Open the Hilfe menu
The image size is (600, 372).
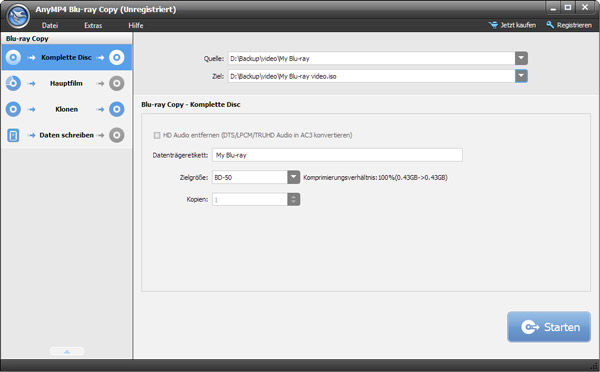click(136, 26)
